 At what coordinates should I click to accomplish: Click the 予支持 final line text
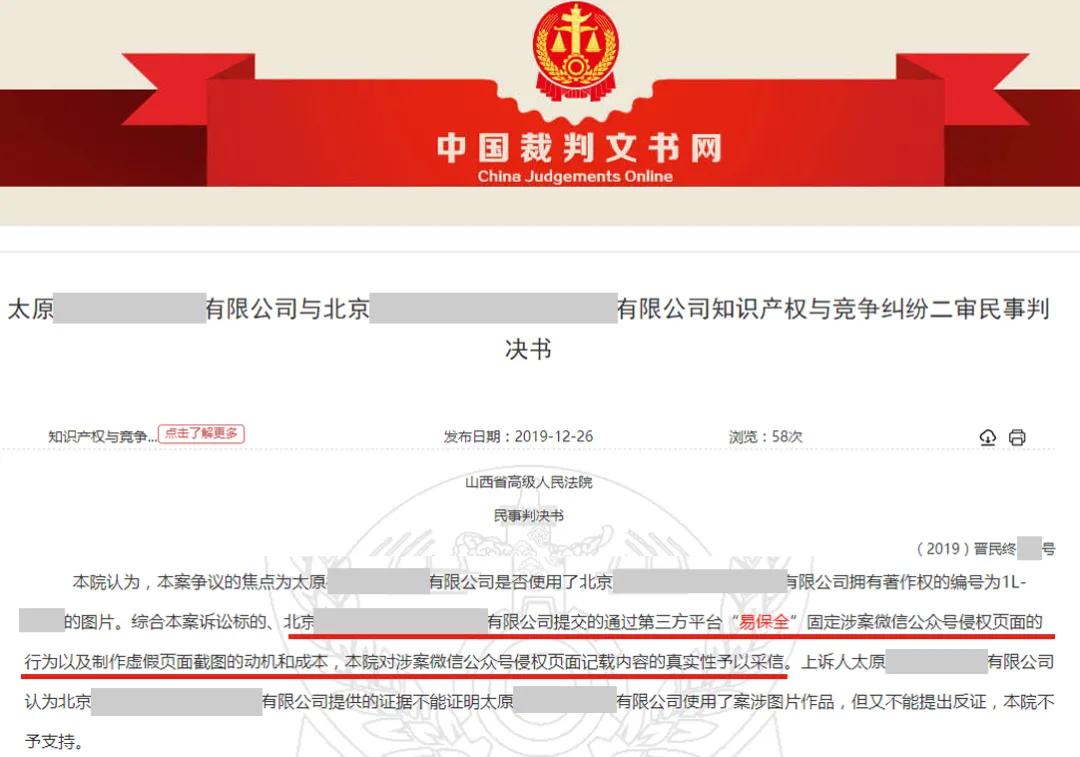[x=54, y=741]
